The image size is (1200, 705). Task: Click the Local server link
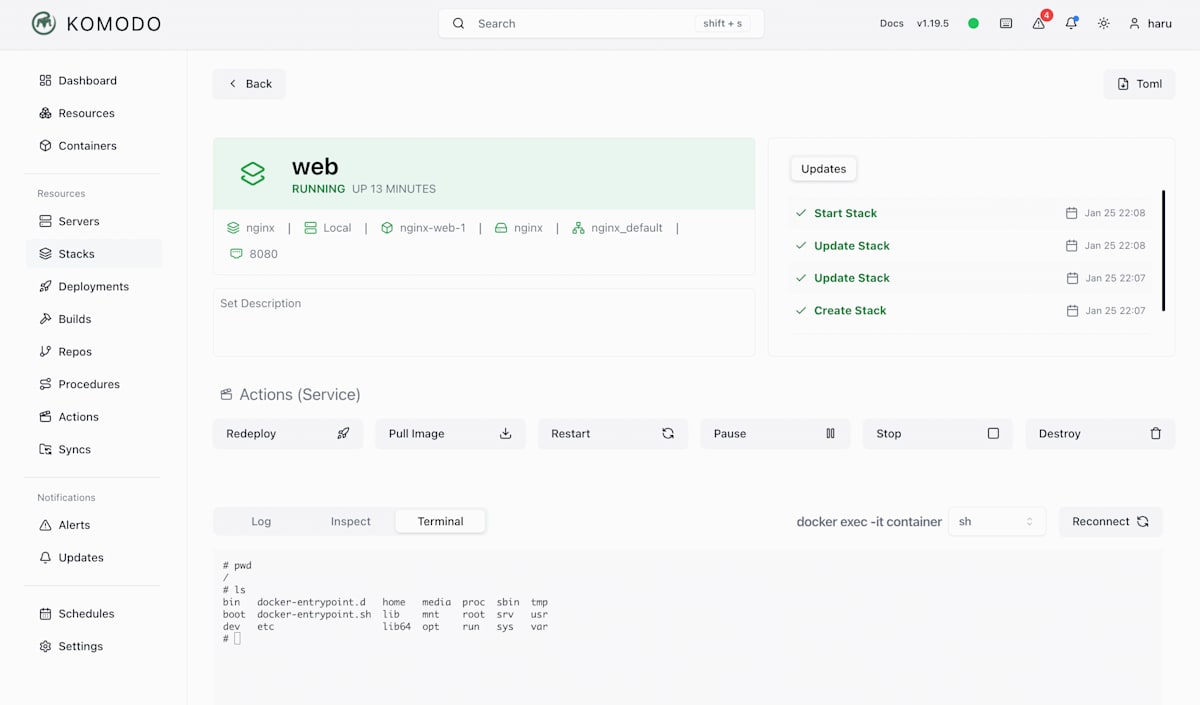click(x=328, y=228)
